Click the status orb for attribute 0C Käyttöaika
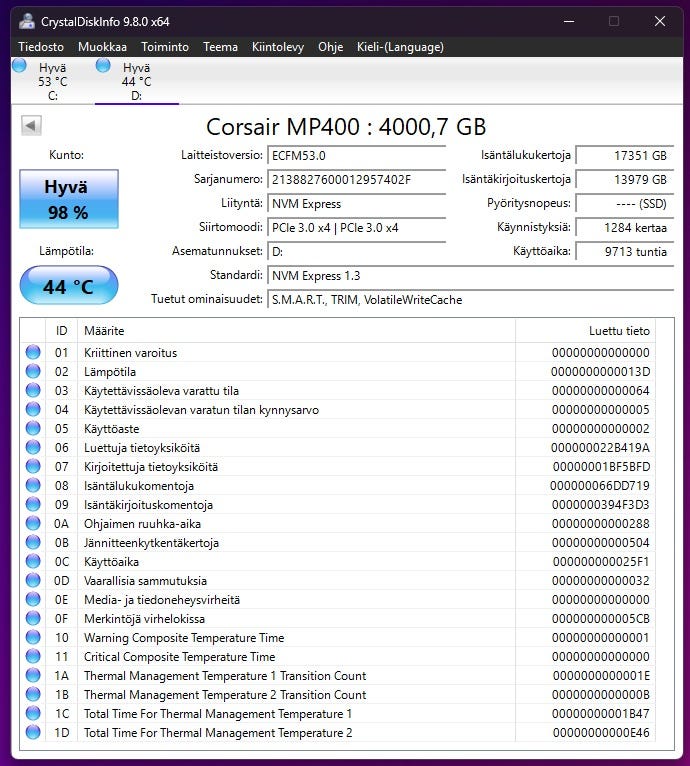The height and width of the screenshot is (766, 690). coord(33,561)
